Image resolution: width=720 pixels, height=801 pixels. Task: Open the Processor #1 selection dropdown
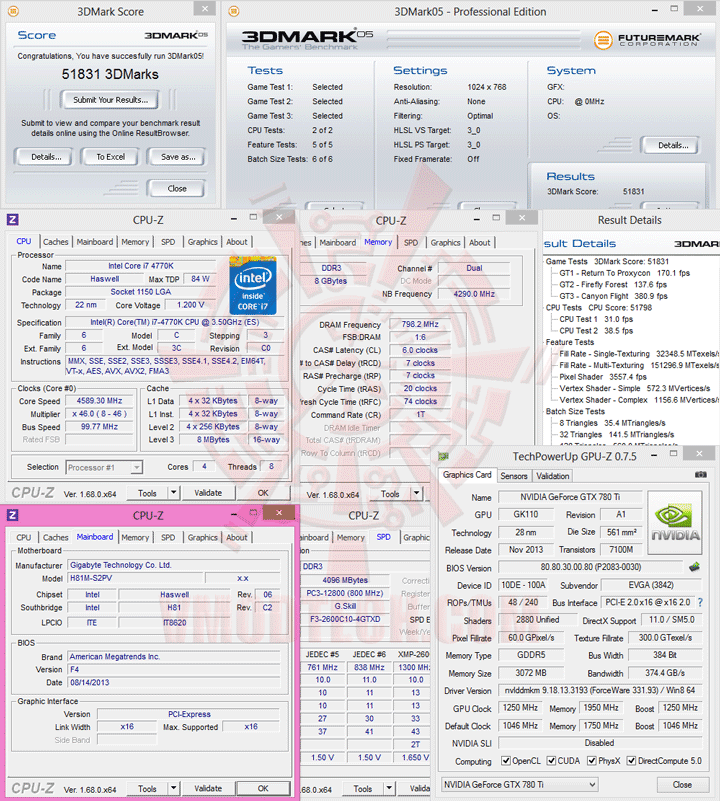(x=104, y=467)
